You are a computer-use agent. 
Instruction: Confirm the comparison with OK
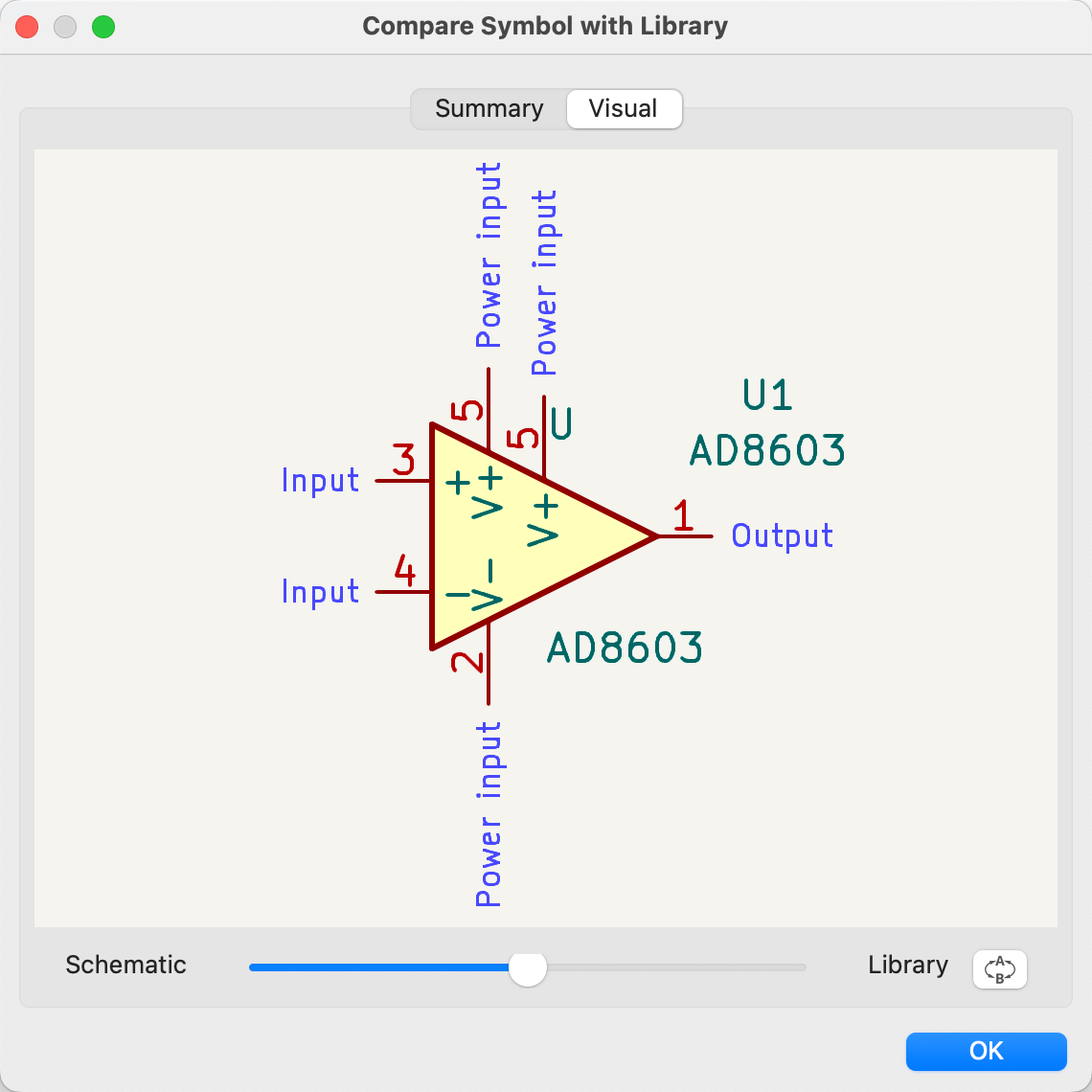click(987, 1051)
